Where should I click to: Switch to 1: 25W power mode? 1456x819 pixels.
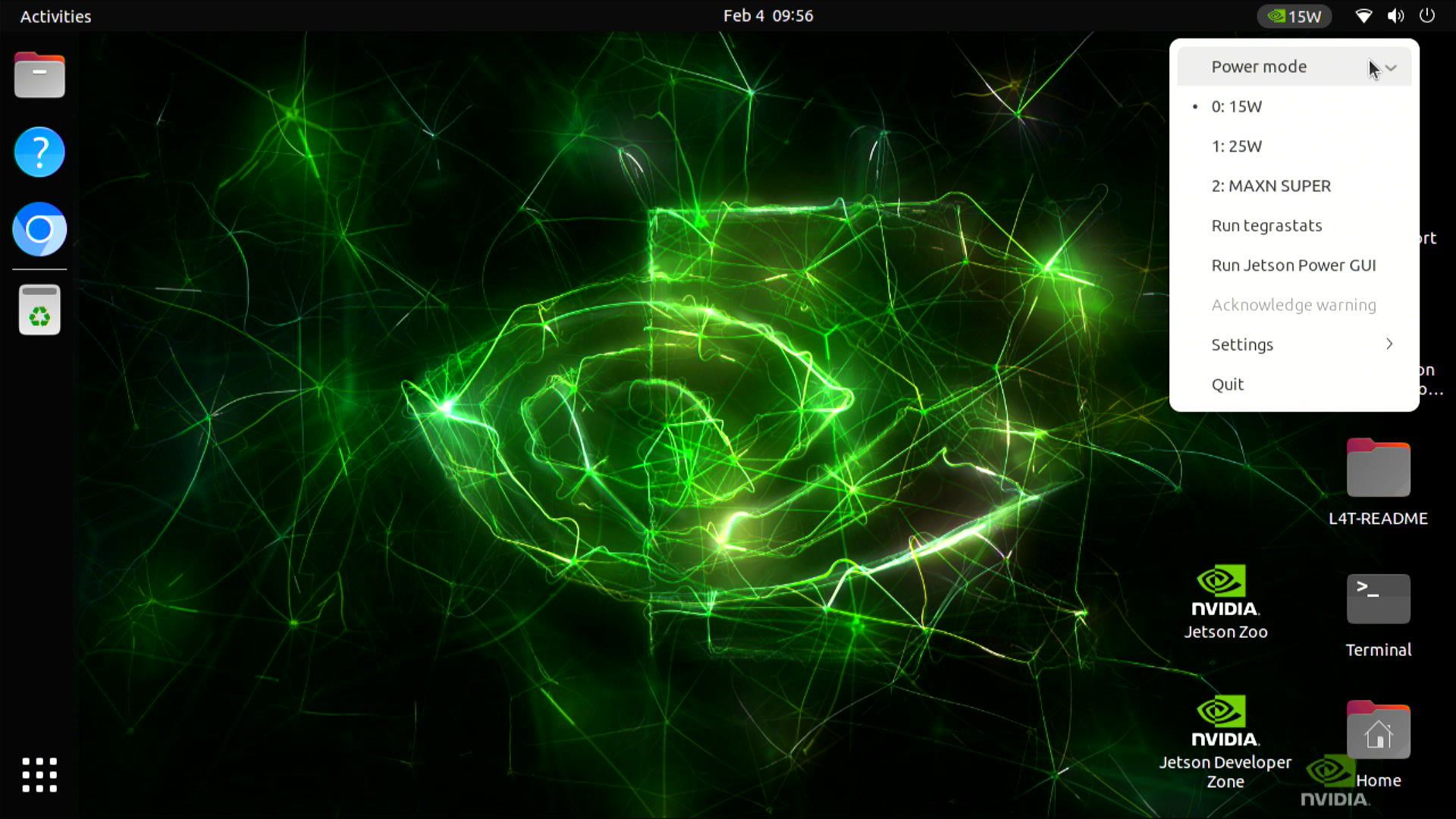pyautogui.click(x=1294, y=146)
